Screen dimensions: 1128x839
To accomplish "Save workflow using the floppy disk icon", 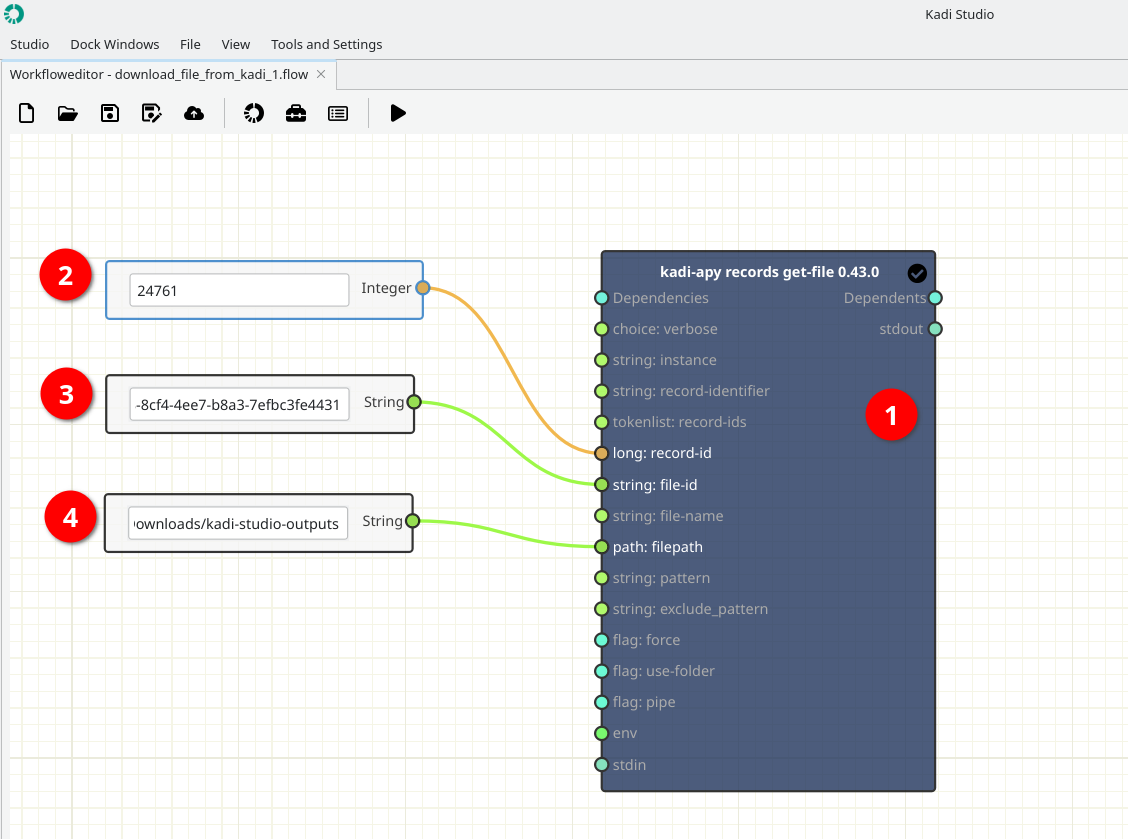I will pos(109,113).
